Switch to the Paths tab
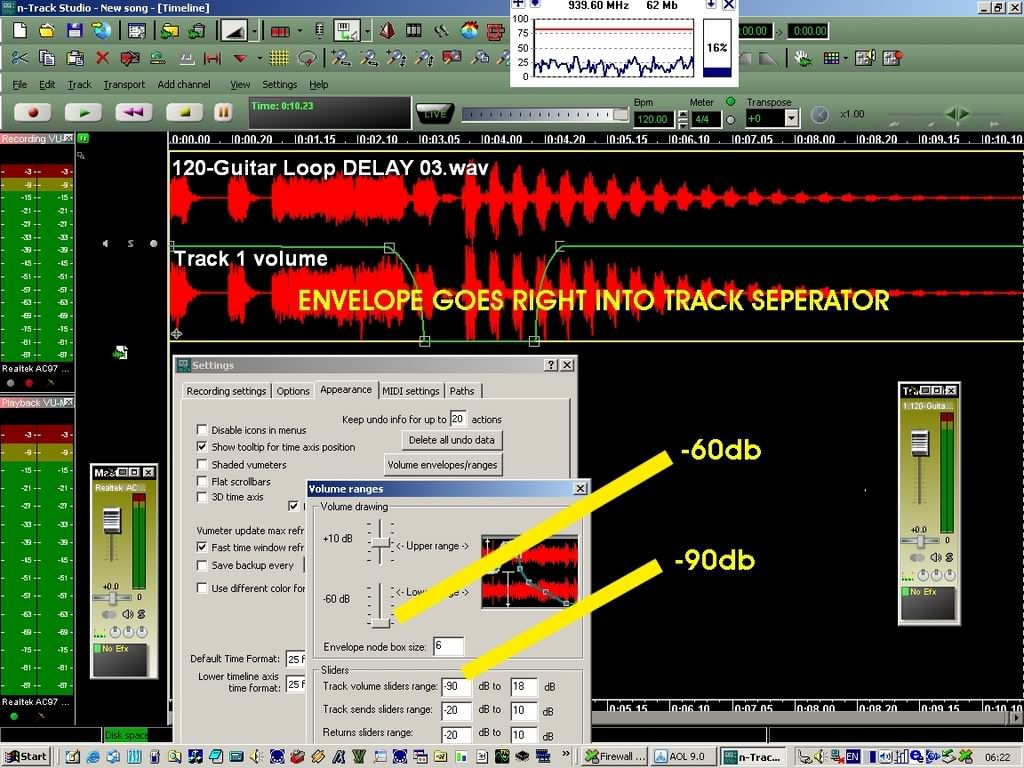This screenshot has height=768, width=1024. 462,391
